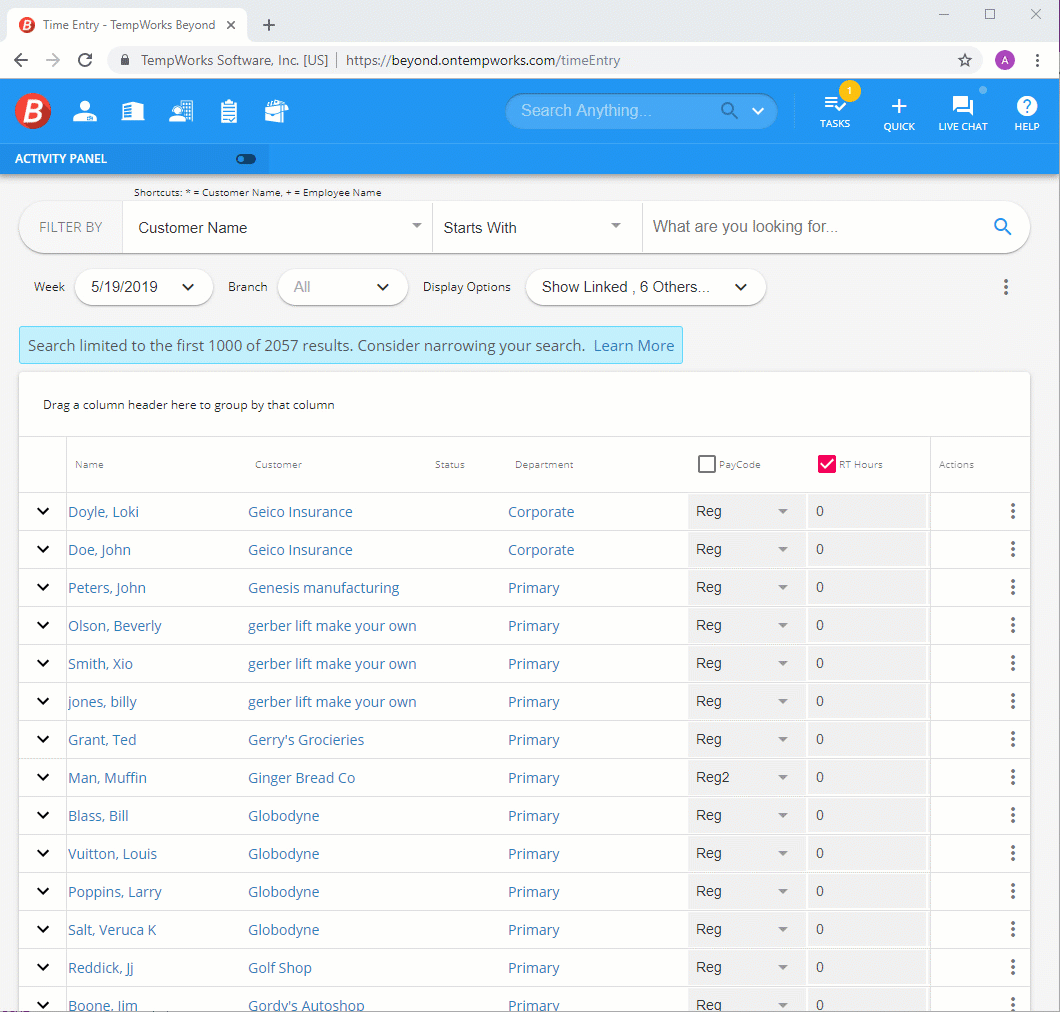Open the Chrome three-dot menu

click(x=1037, y=60)
